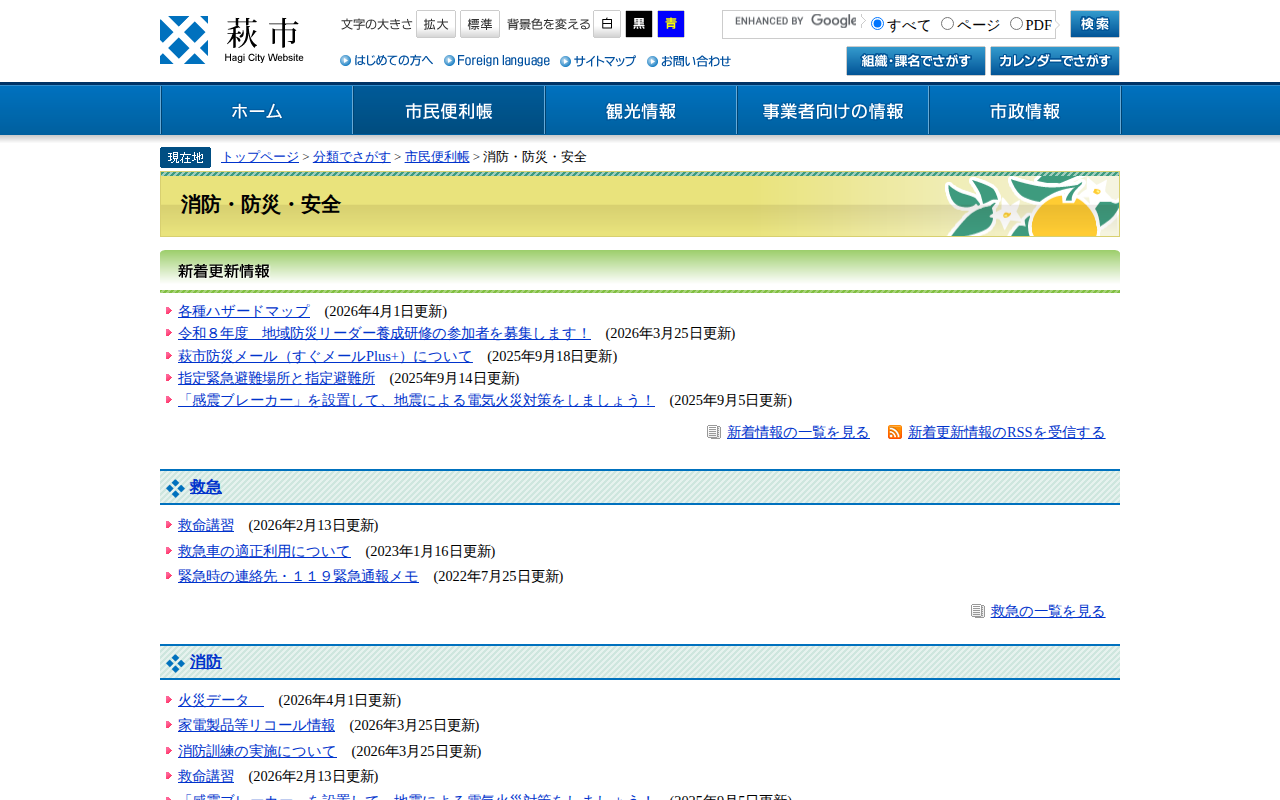Open the 市民便利帳 navigation tab

click(x=448, y=111)
